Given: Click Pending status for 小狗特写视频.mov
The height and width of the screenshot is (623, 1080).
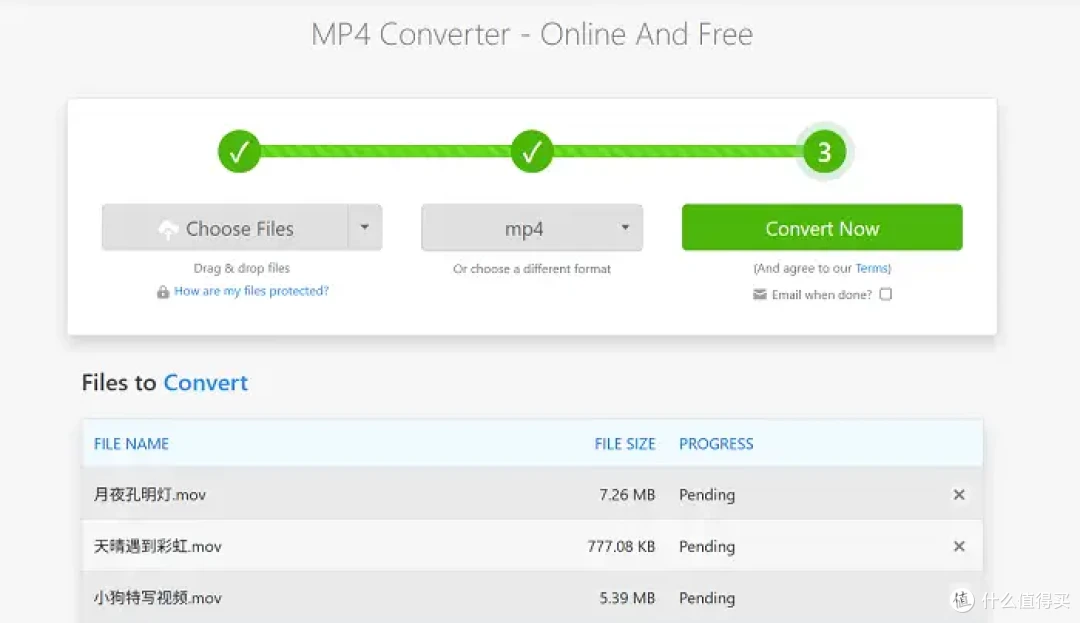Looking at the screenshot, I should [707, 598].
